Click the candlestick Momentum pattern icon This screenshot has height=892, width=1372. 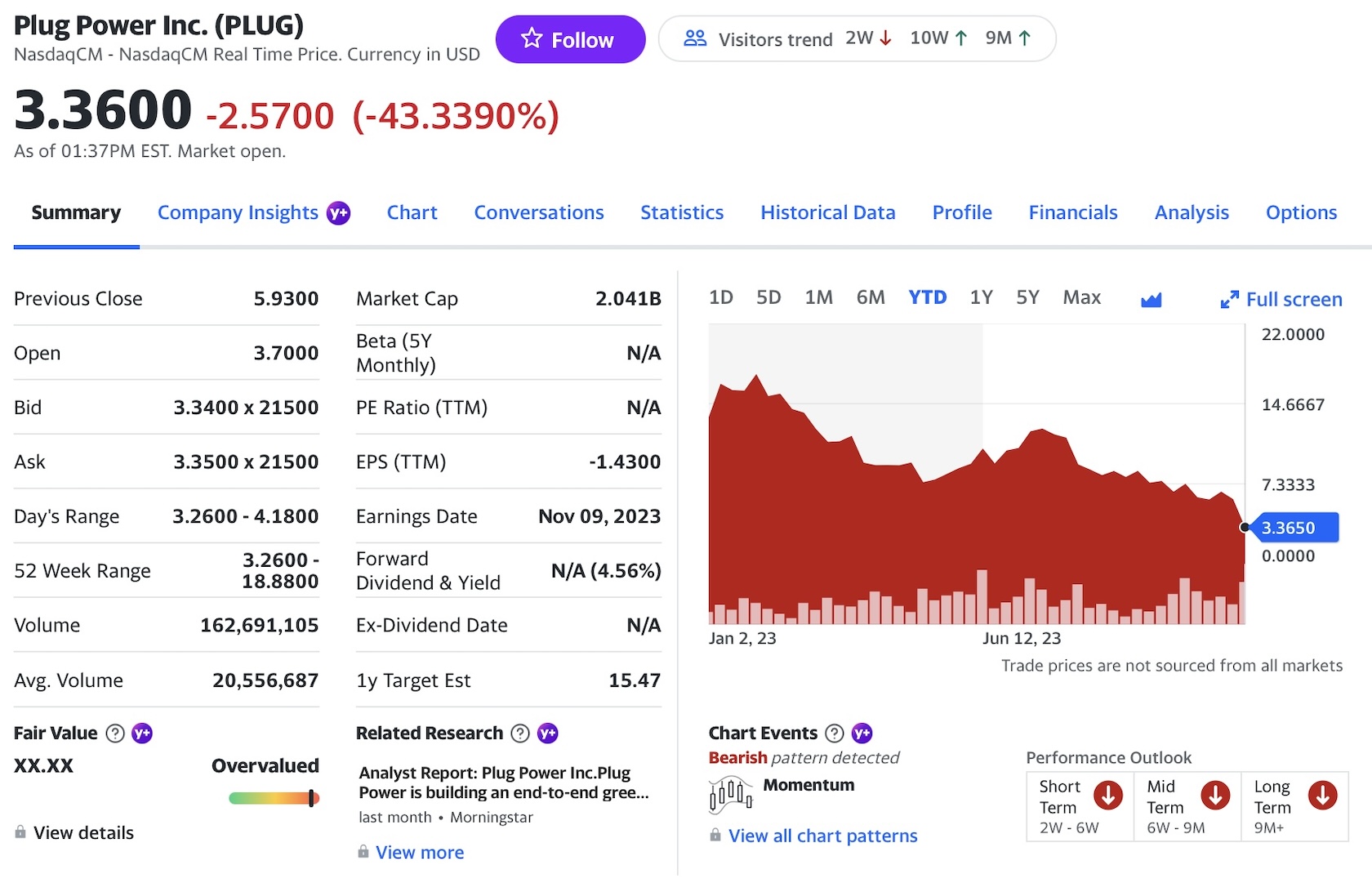(731, 795)
